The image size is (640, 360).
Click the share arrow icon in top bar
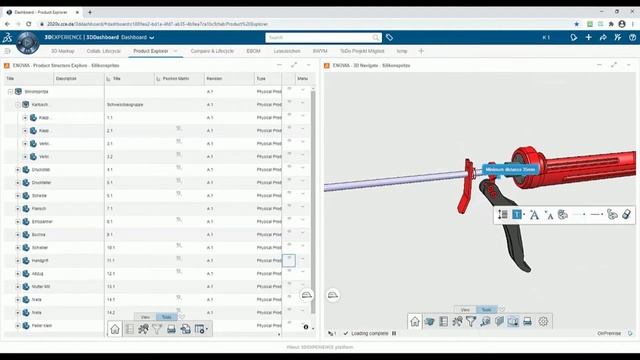point(603,38)
